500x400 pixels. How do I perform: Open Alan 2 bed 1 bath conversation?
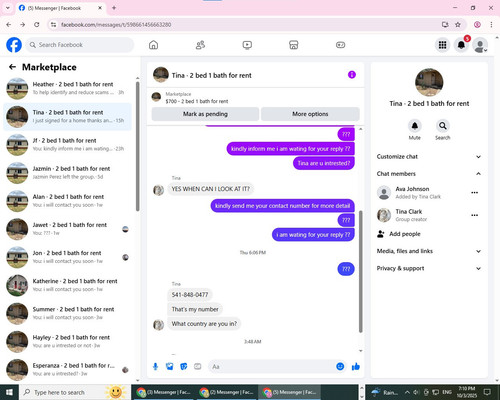[x=67, y=201]
